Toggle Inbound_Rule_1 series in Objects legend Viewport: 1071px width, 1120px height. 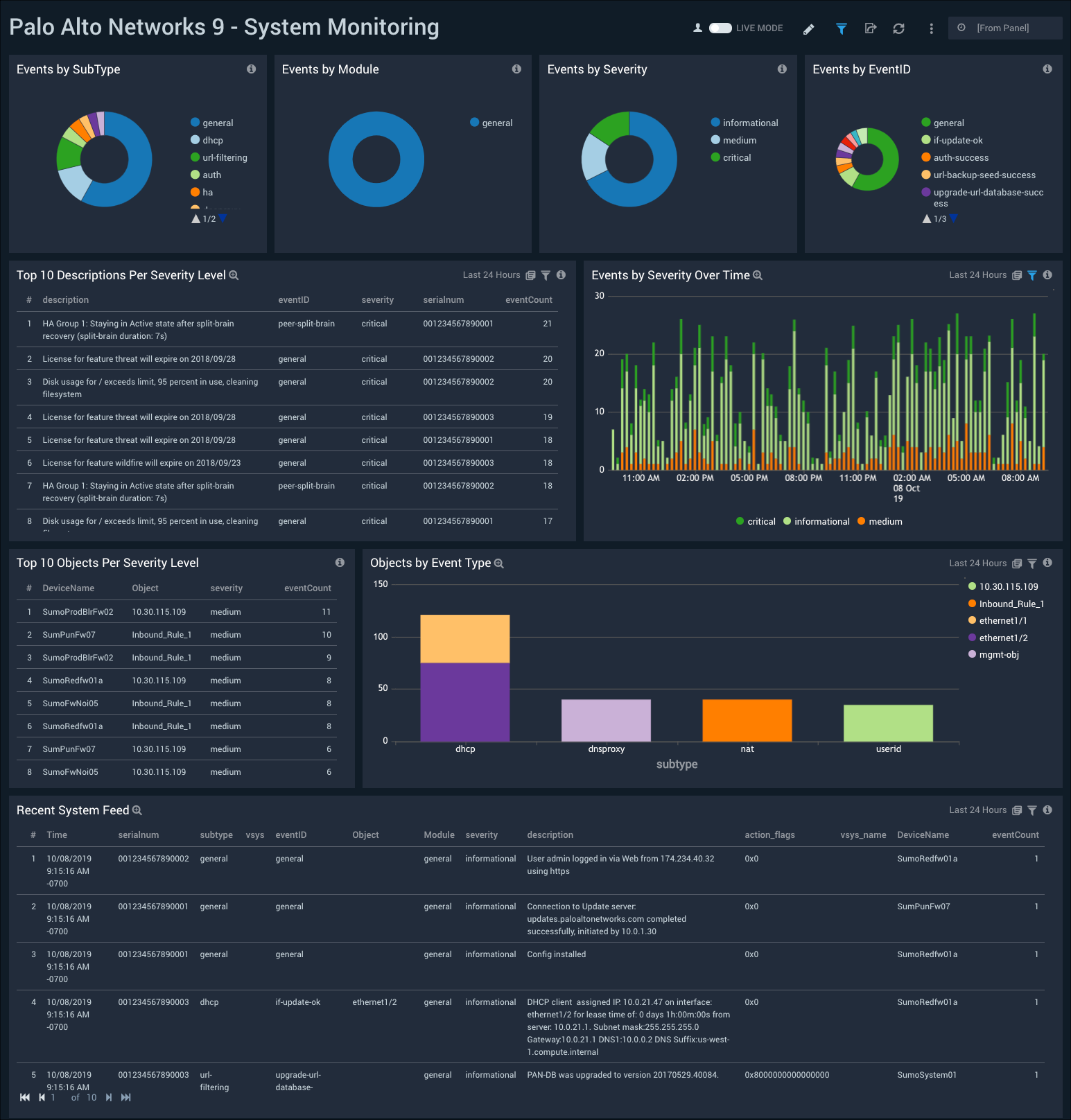pyautogui.click(x=1006, y=604)
